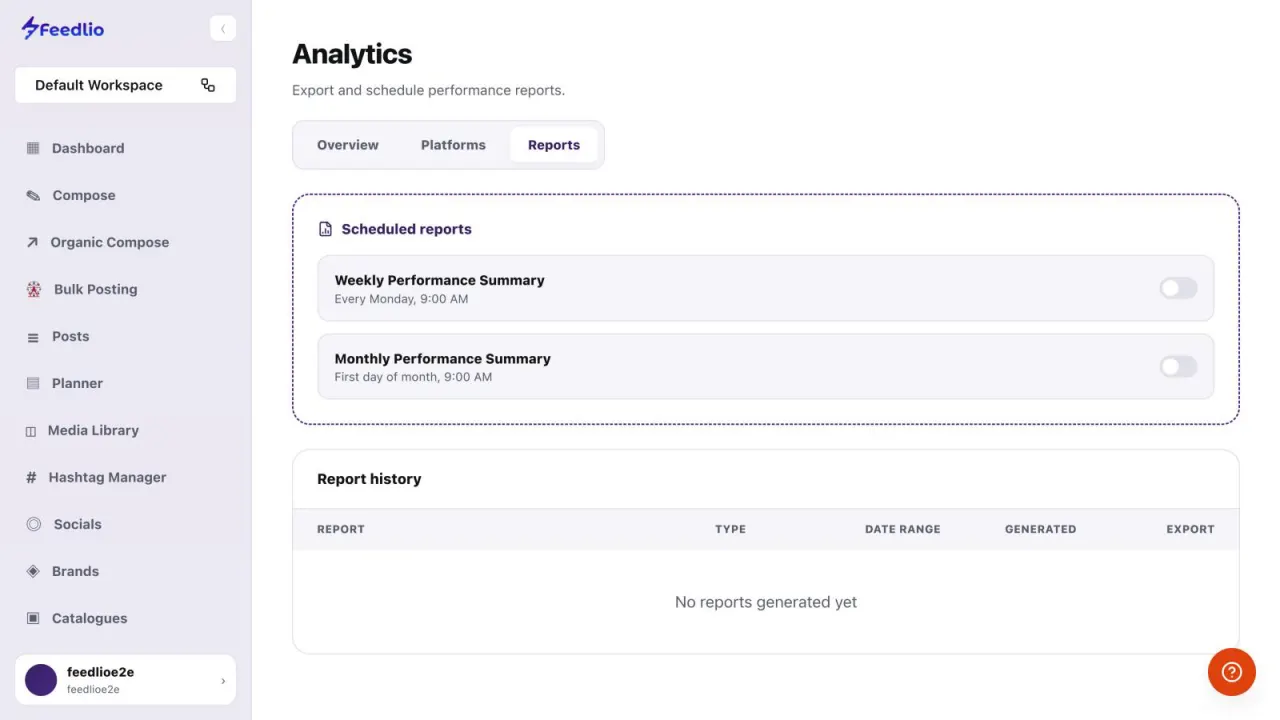Click the GENERATED column header

point(1040,529)
